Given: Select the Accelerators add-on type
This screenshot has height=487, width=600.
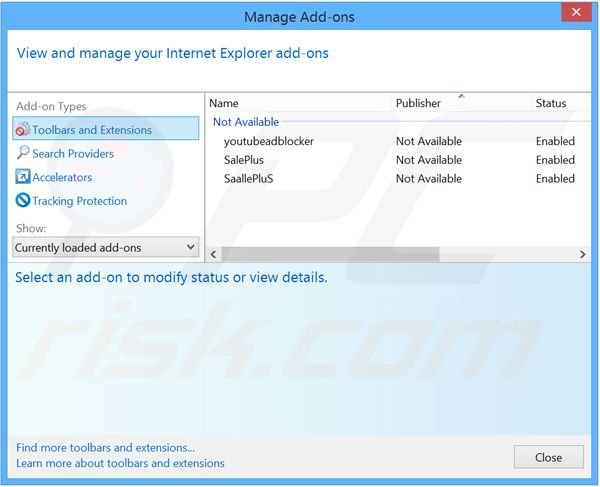Looking at the screenshot, I should tap(62, 177).
